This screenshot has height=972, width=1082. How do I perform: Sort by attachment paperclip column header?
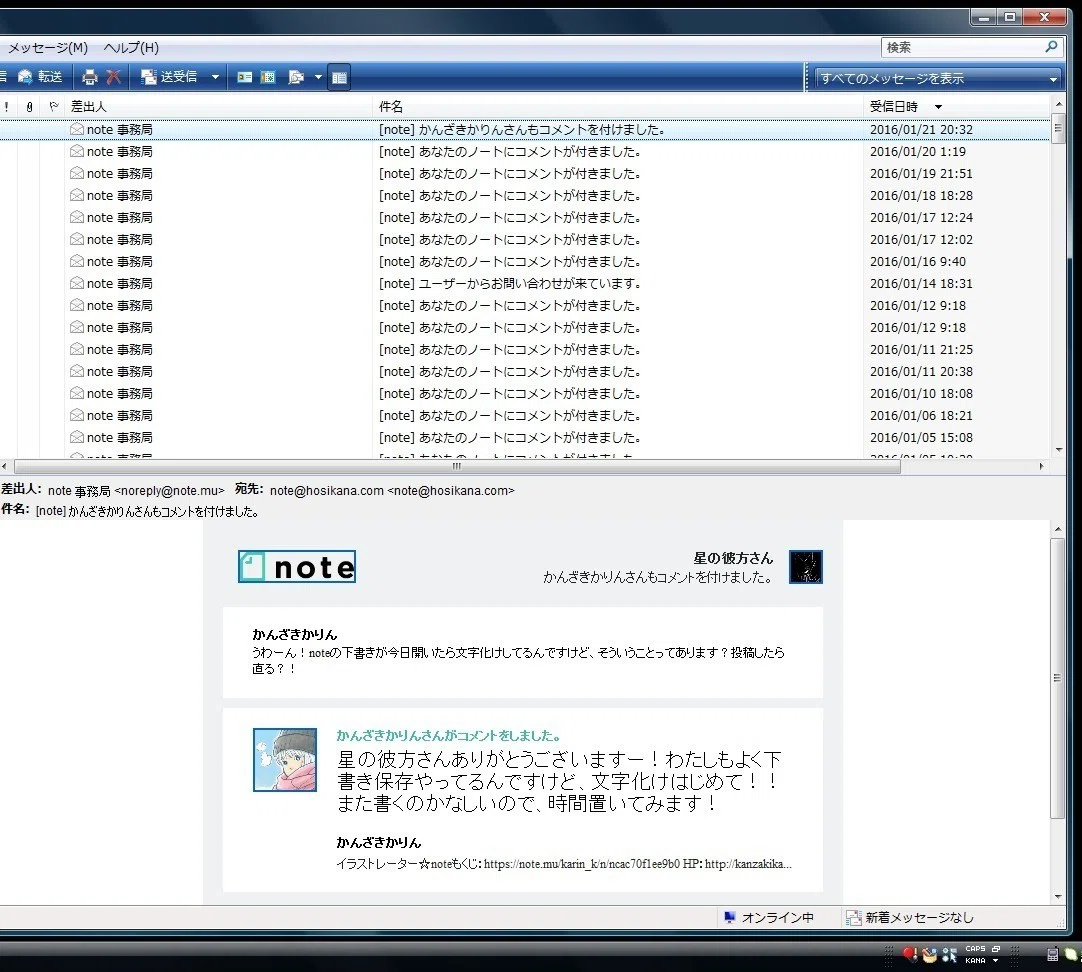click(x=29, y=107)
